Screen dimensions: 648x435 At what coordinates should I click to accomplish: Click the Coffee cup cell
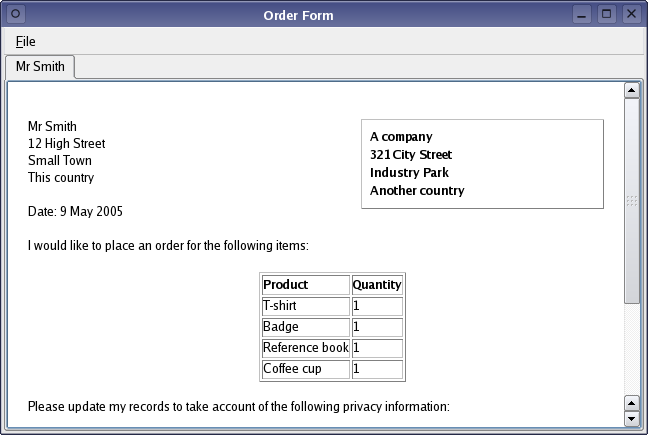306,369
